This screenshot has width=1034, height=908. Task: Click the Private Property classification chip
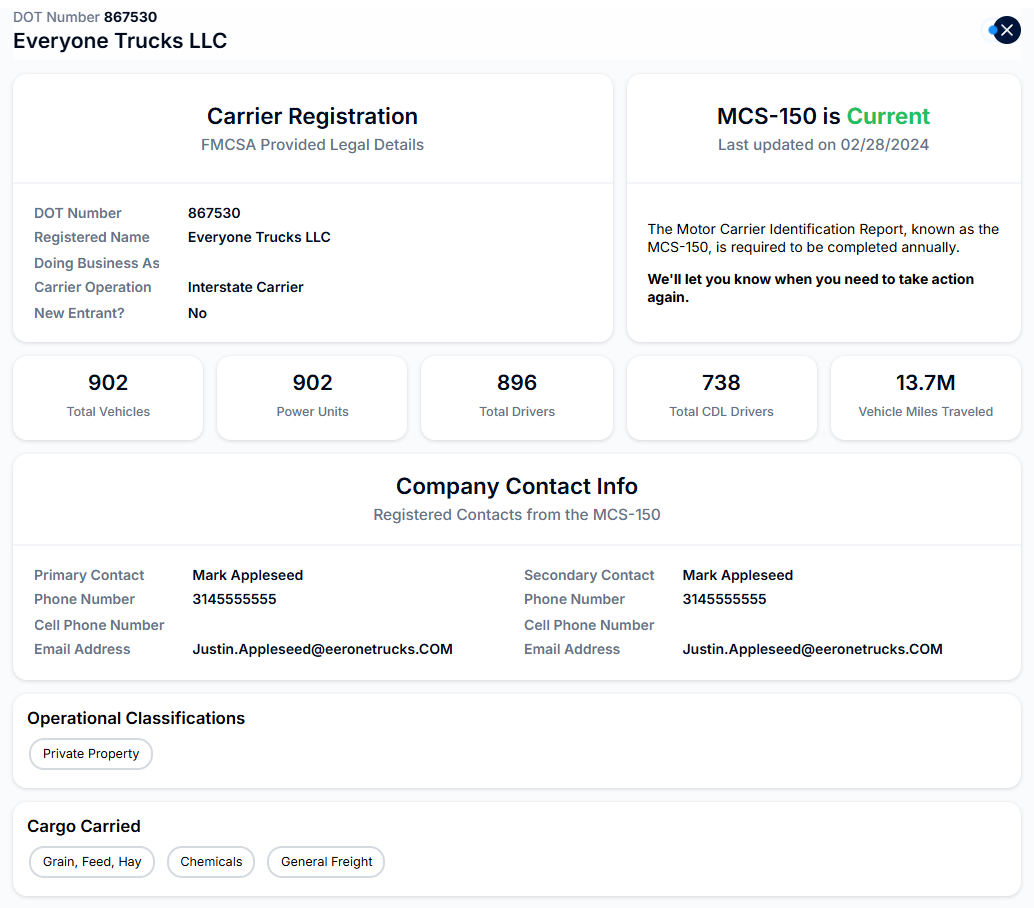[x=91, y=754]
